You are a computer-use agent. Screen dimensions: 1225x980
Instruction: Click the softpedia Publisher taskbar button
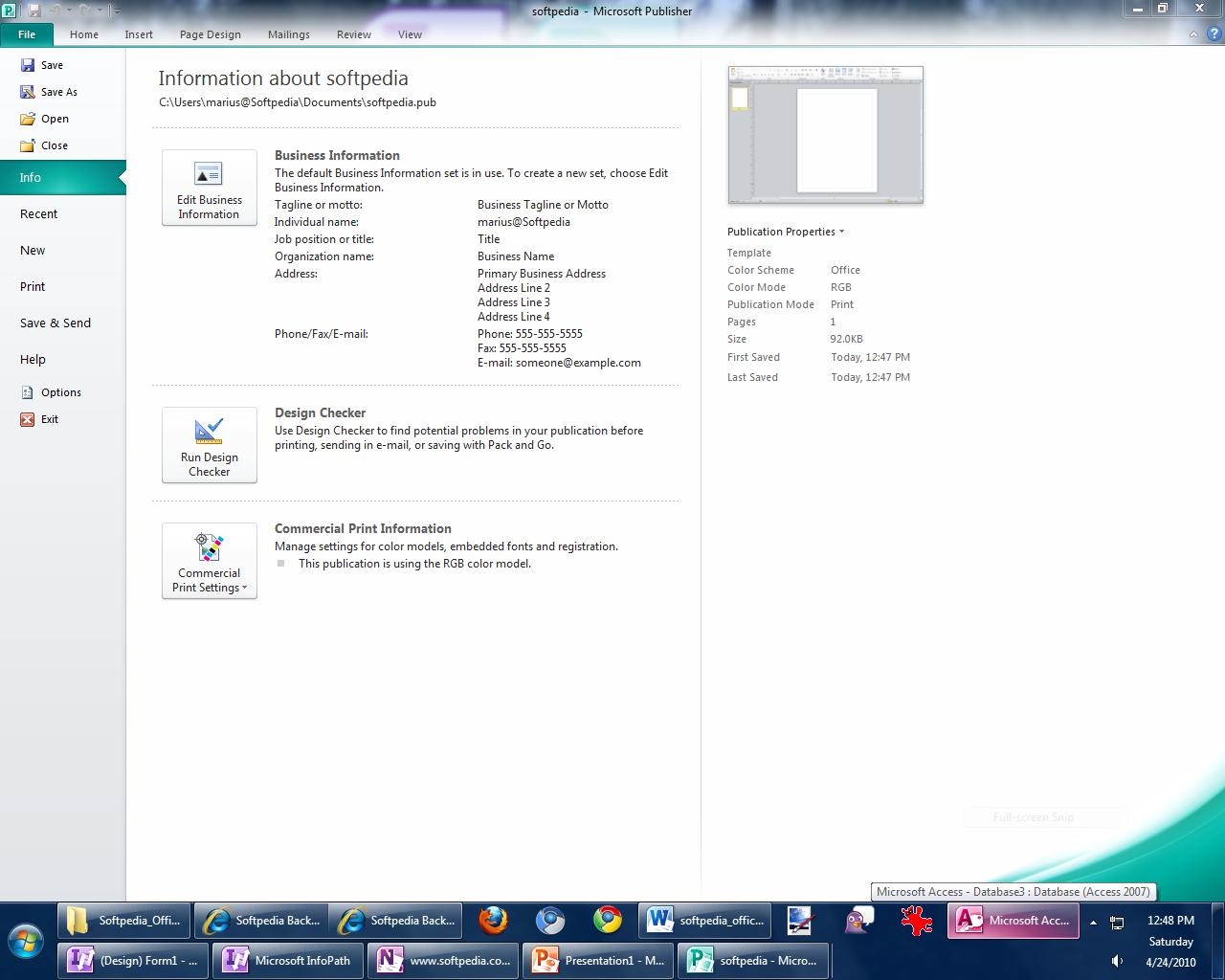pos(754,961)
